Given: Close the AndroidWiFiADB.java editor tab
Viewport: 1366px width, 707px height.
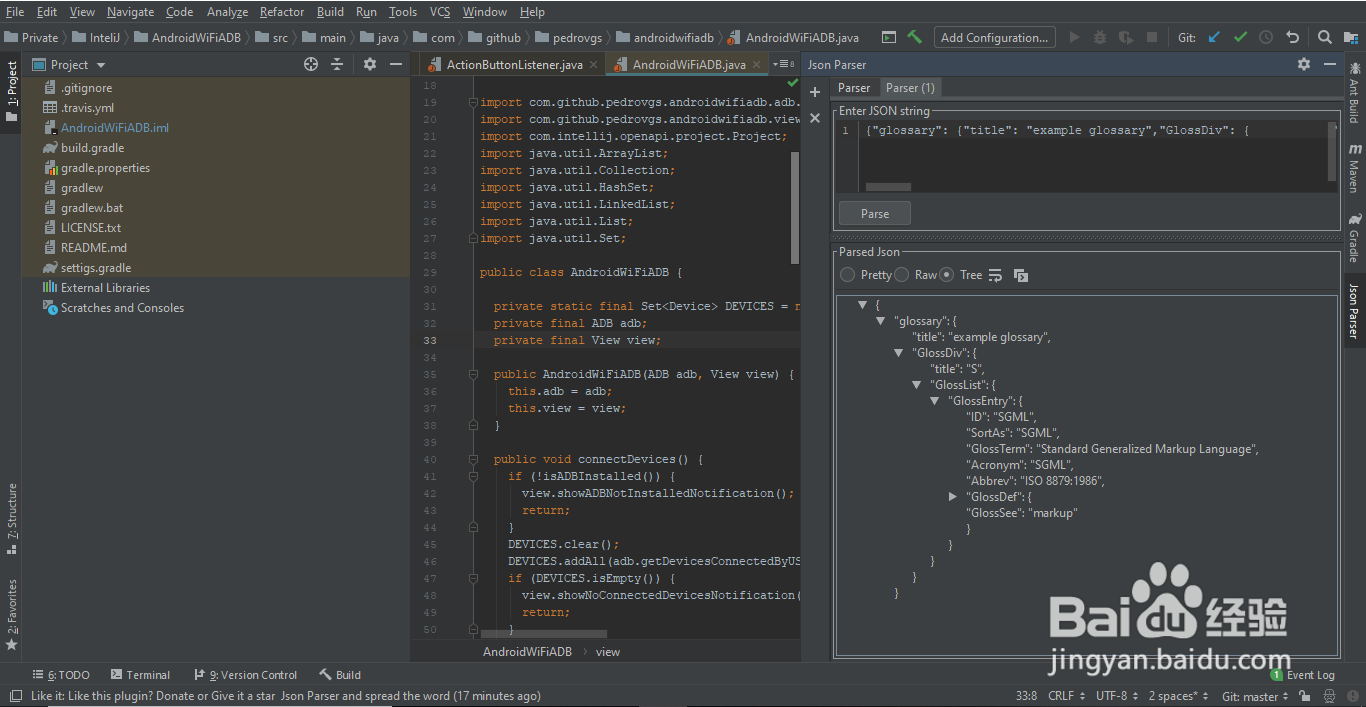Looking at the screenshot, I should pos(756,64).
